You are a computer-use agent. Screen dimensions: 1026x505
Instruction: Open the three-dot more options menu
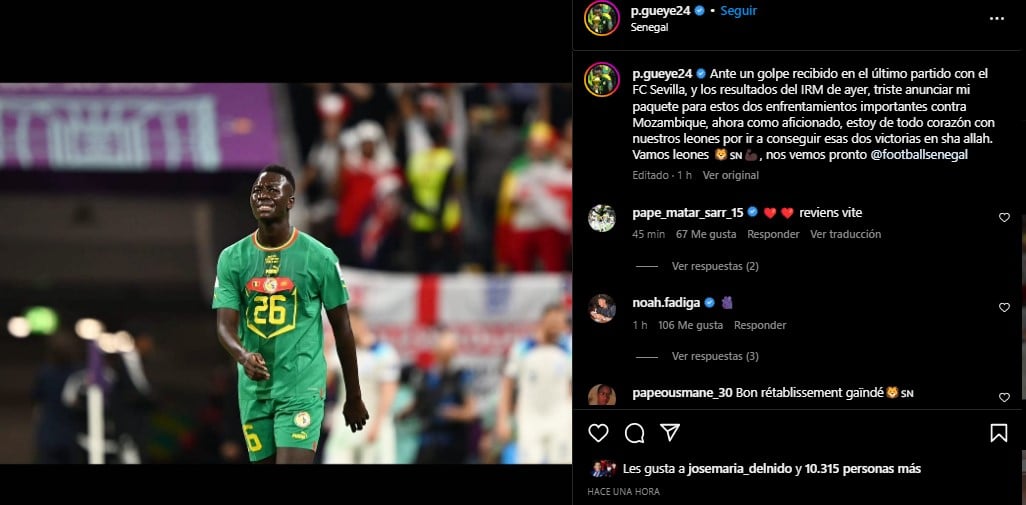coord(997,18)
